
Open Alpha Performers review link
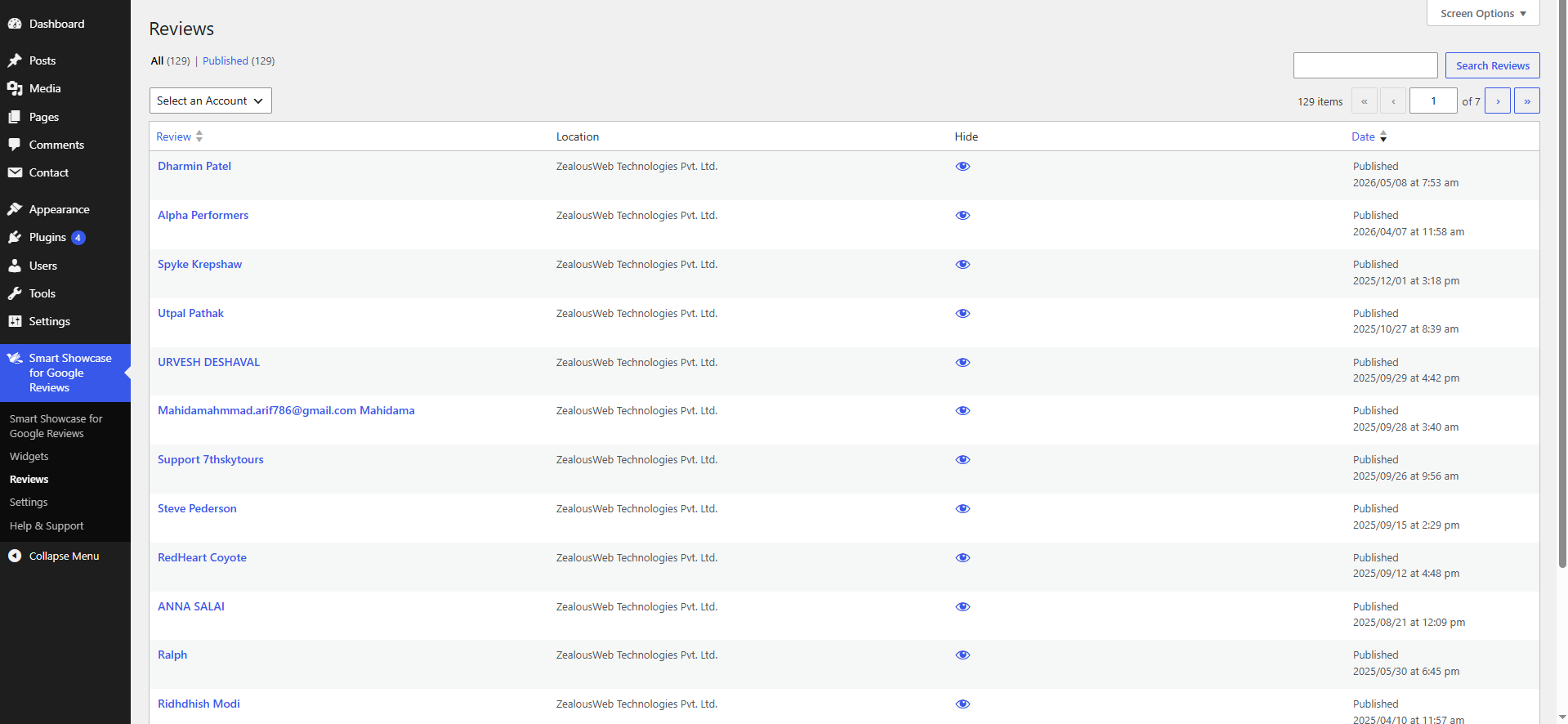pos(203,215)
